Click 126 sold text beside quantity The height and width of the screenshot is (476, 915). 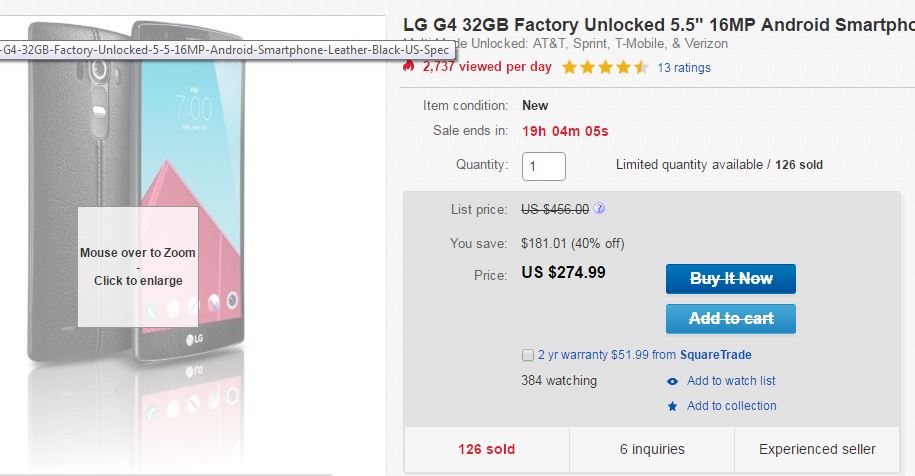click(799, 165)
